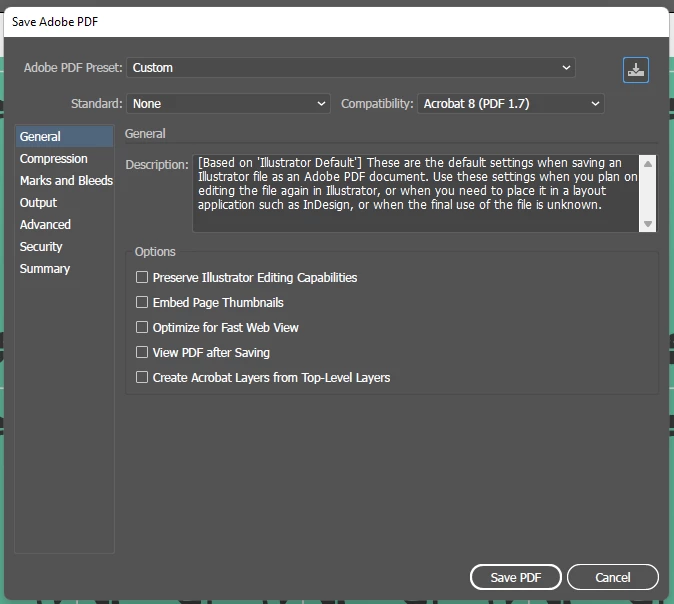Click the description scrollbar down arrow
The height and width of the screenshot is (604, 674).
[x=648, y=224]
